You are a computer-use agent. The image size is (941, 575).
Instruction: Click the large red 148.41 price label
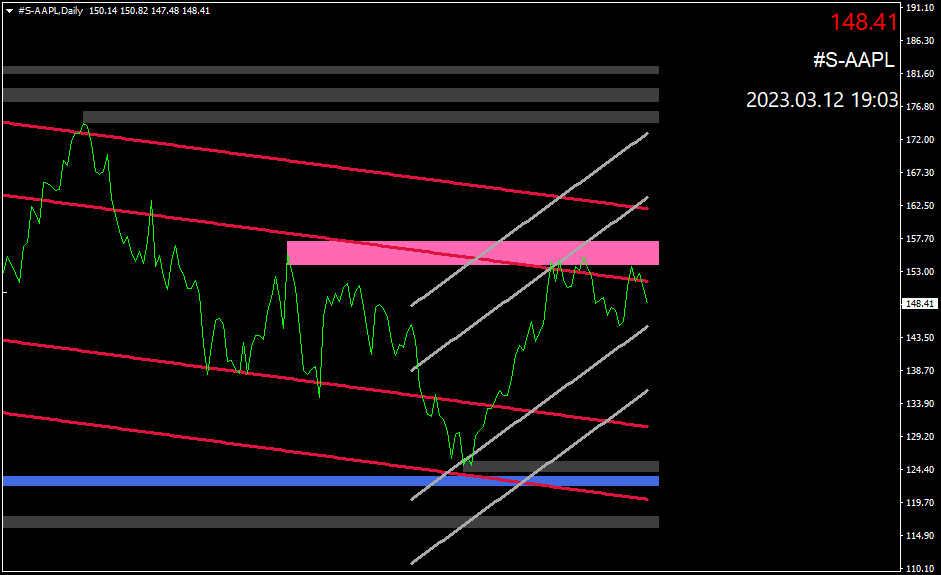pos(864,22)
